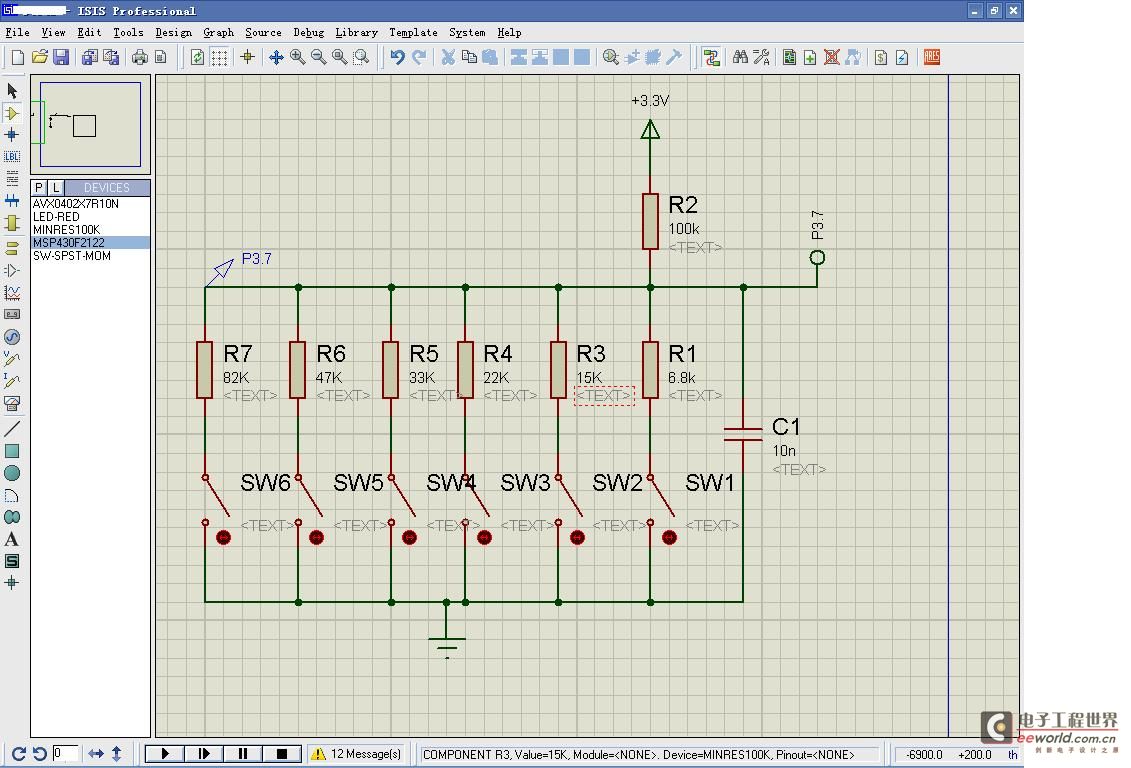Select the Subcircuit mode tool
Viewport: 1131px width, 768px height.
[x=12, y=224]
